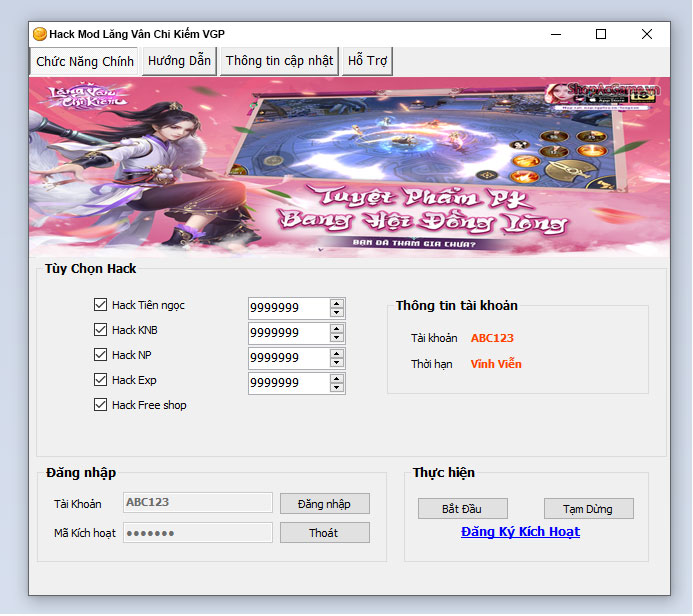Increase the Hack Exp value with up arrow

(337, 379)
